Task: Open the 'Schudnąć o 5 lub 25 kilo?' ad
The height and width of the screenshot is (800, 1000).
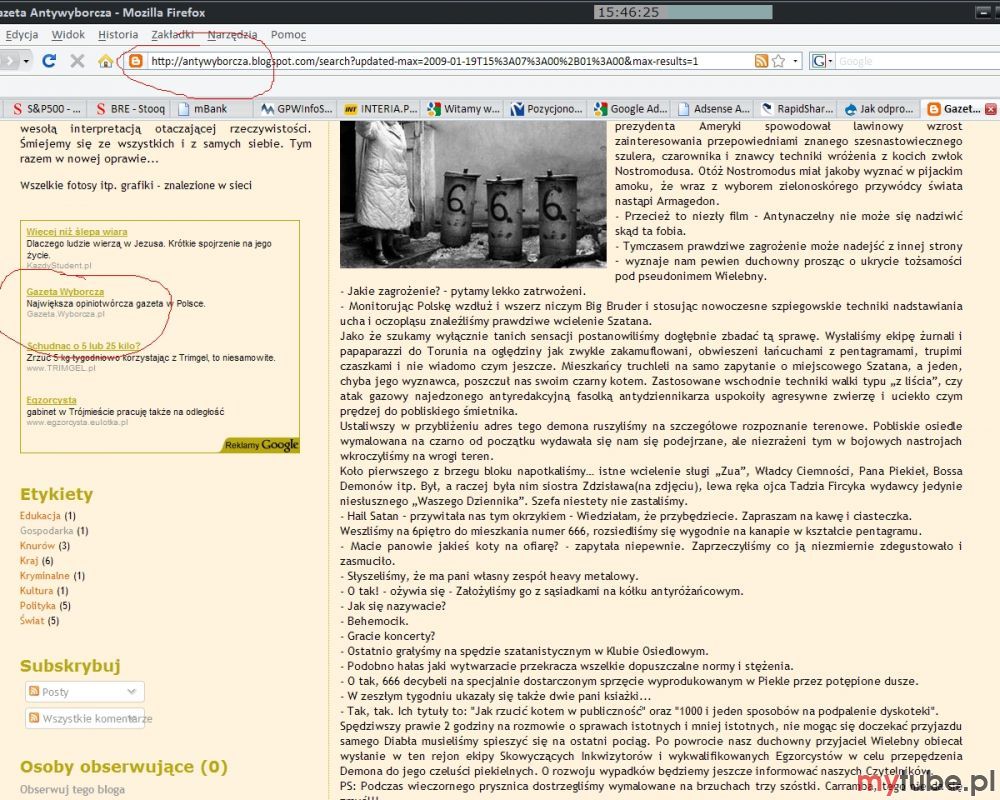Action: coord(84,346)
